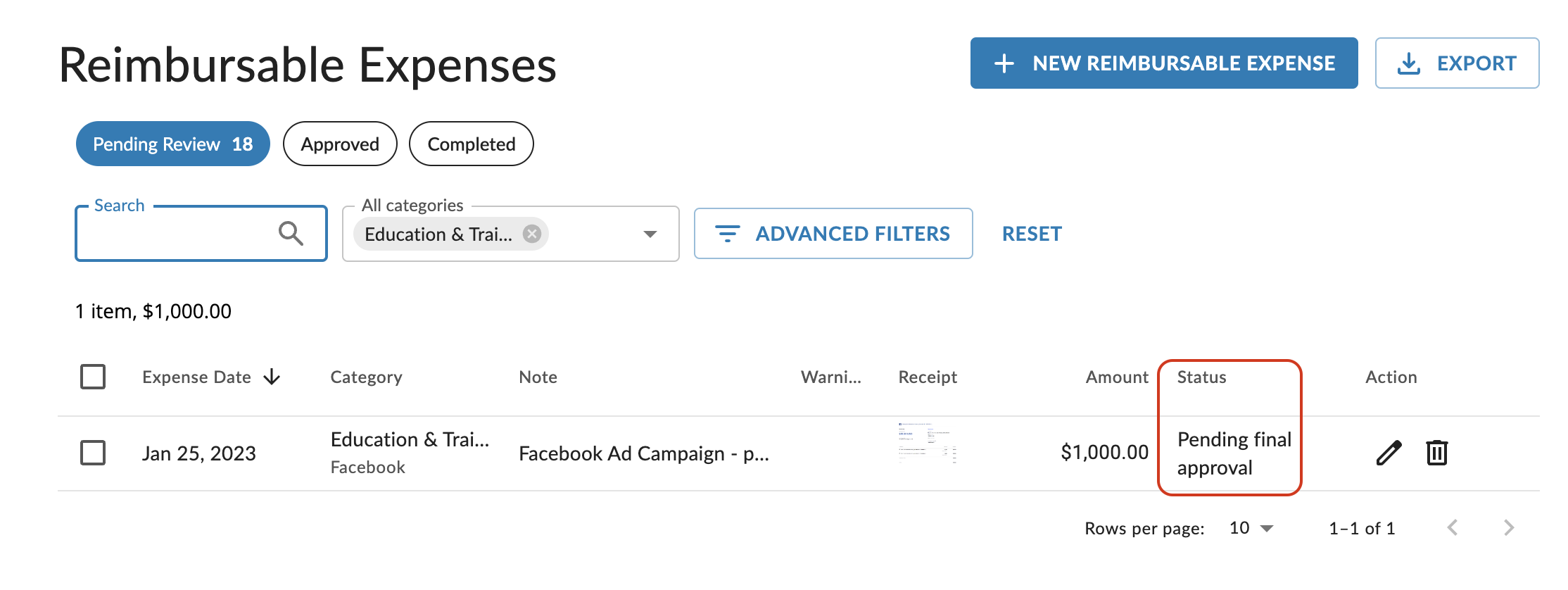Click the magnifying glass search icon
The width and height of the screenshot is (1568, 590).
tap(291, 233)
